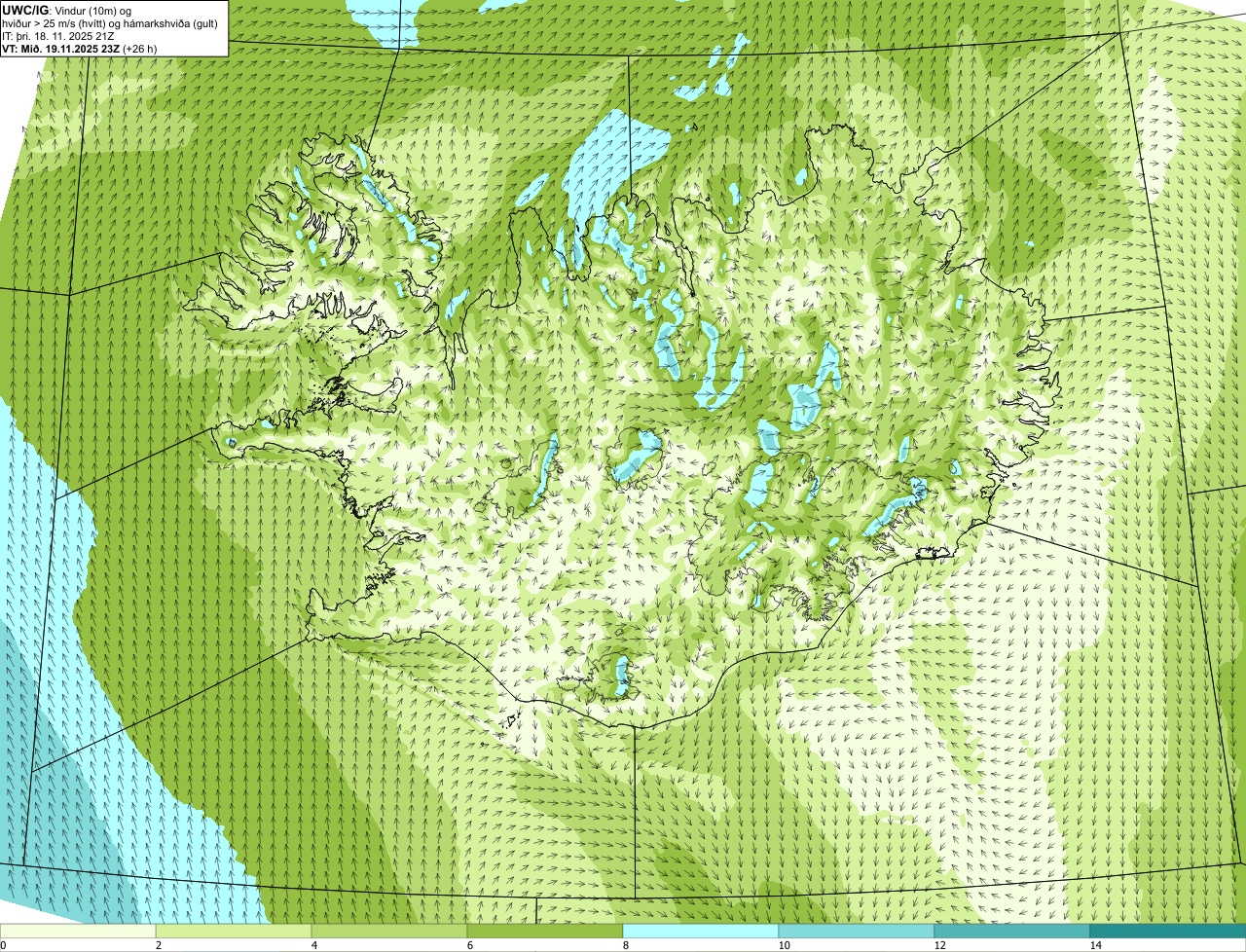Screen dimensions: 1246x952
Task: Click the 'IT: þri. 18. 11. 2025 21Z' line
Action: pos(58,35)
